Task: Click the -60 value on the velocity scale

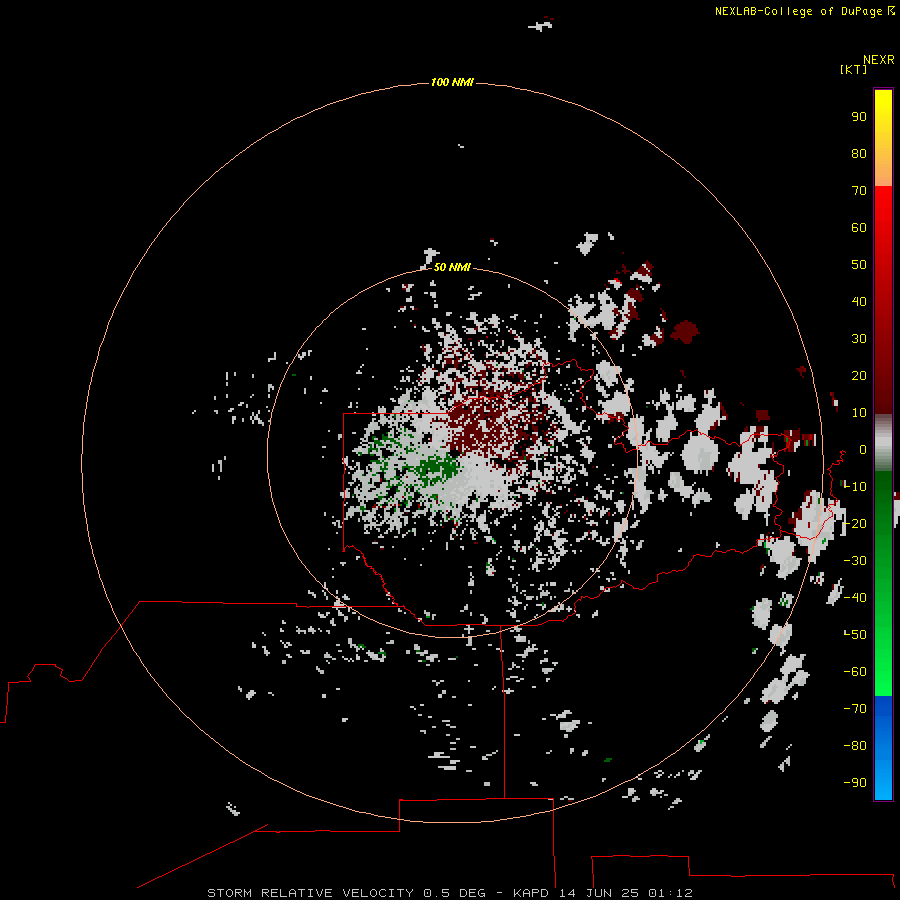Action: pyautogui.click(x=855, y=672)
